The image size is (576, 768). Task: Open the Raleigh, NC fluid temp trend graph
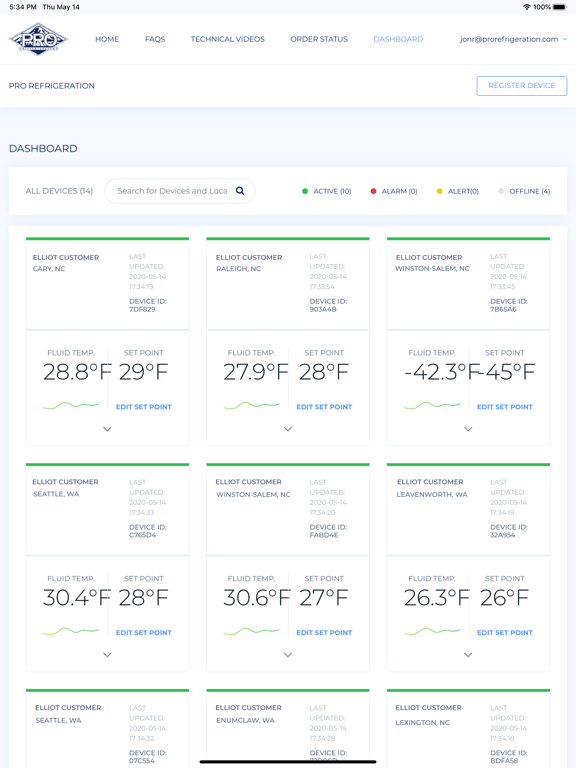(252, 406)
